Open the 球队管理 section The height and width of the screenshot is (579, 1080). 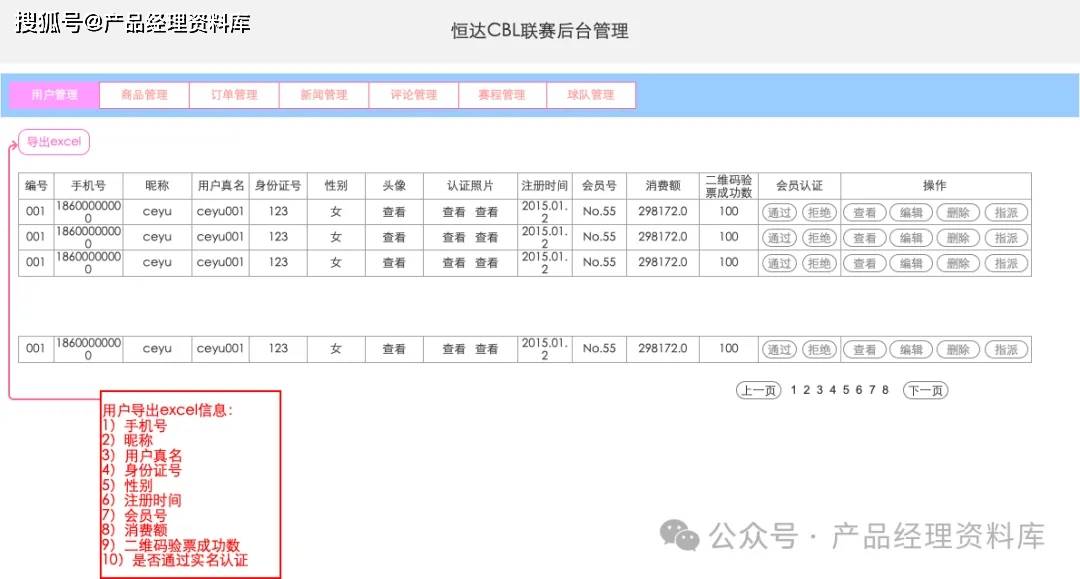592,94
